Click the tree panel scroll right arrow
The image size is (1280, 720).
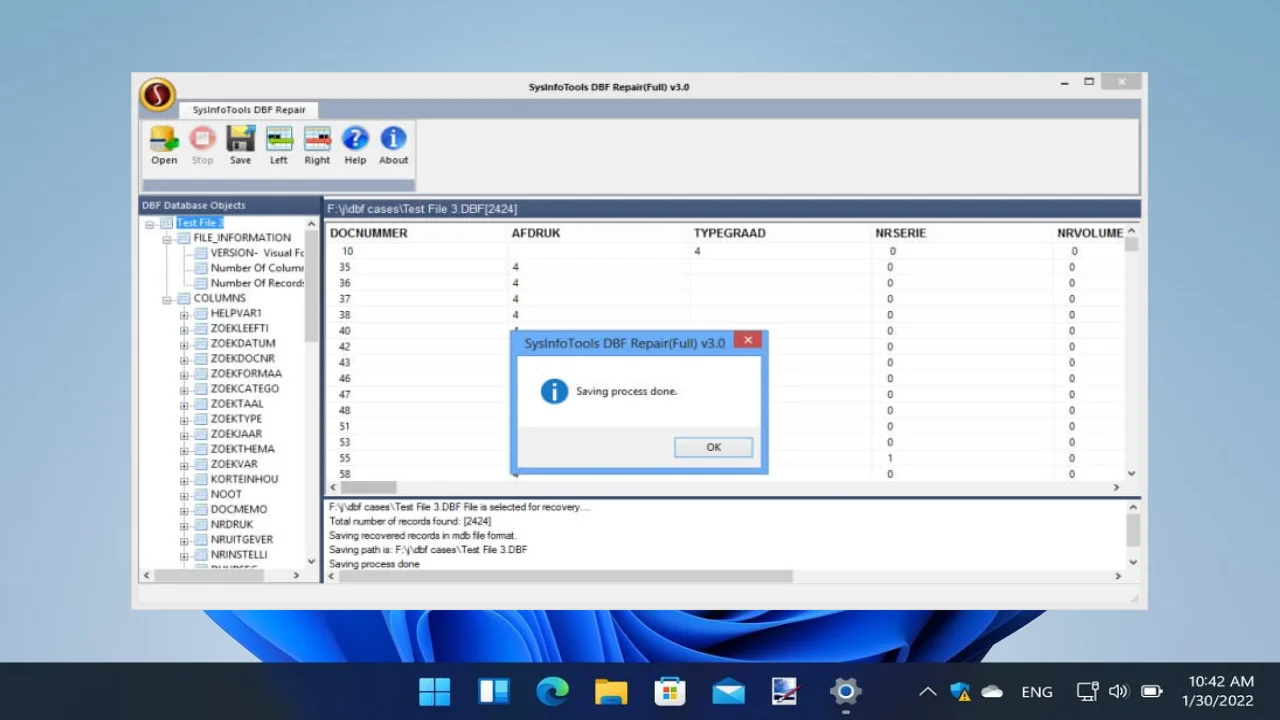pyautogui.click(x=296, y=576)
